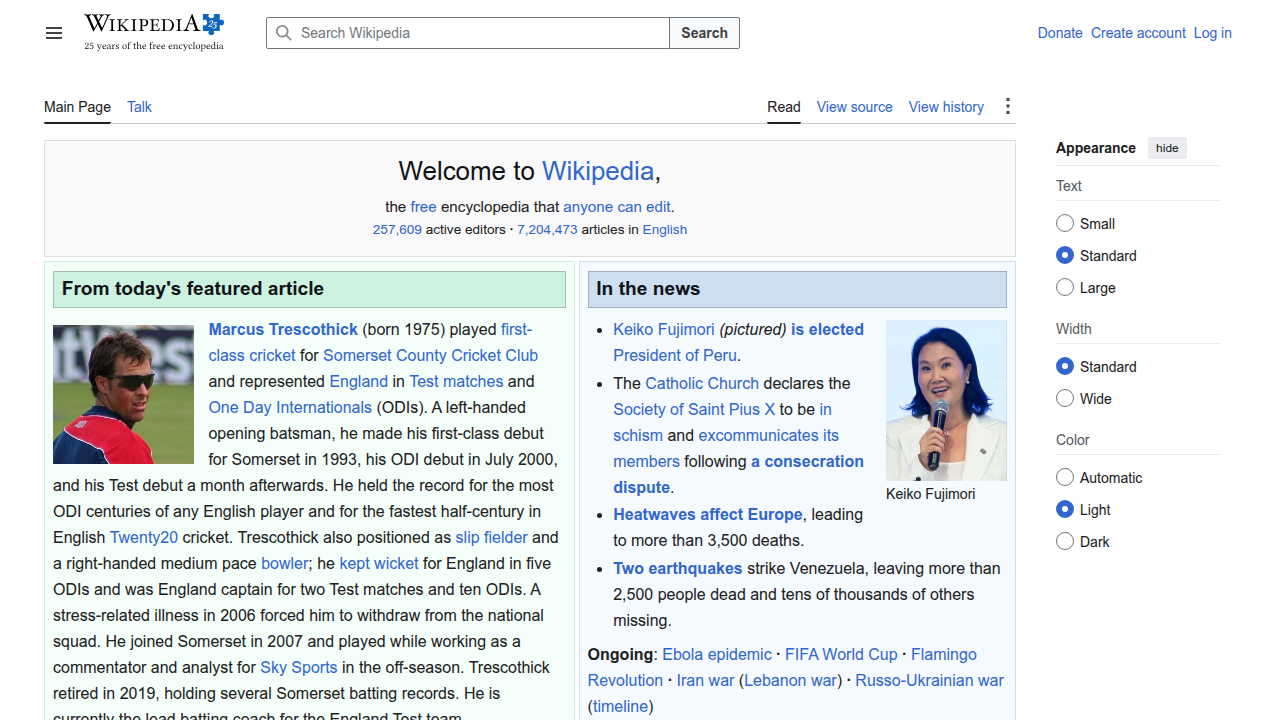Open the Ebola epidemic link

(717, 654)
